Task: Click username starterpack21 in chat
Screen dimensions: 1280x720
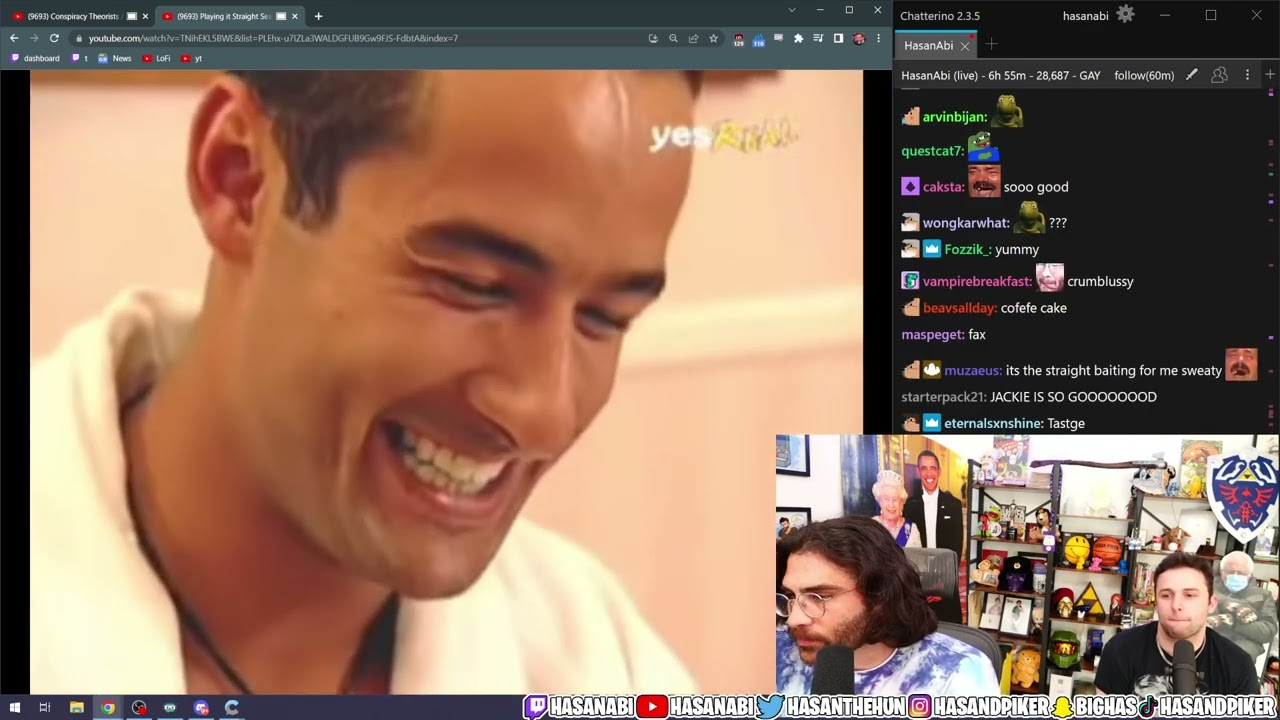Action: pos(944,397)
